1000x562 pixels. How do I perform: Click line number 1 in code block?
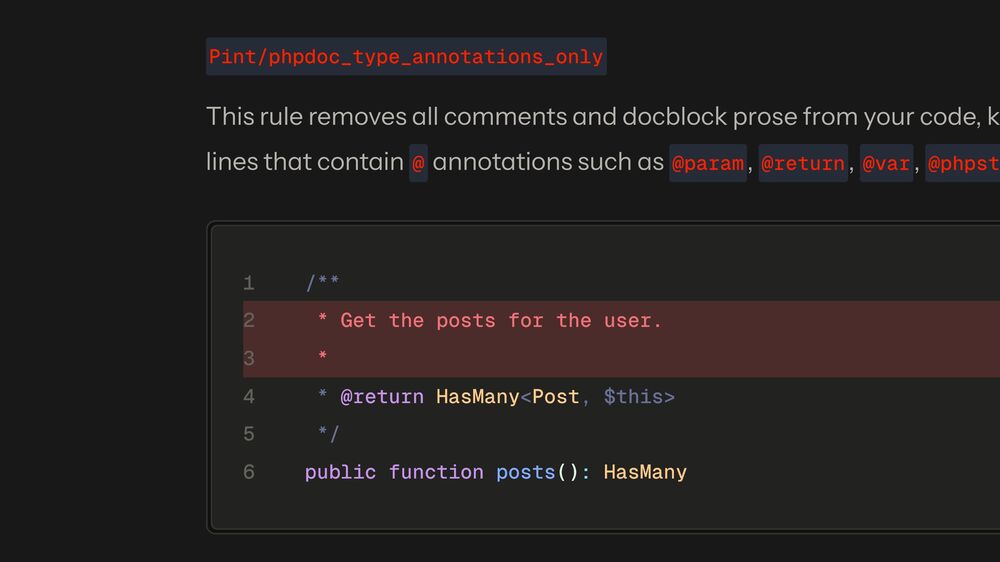[x=249, y=283]
